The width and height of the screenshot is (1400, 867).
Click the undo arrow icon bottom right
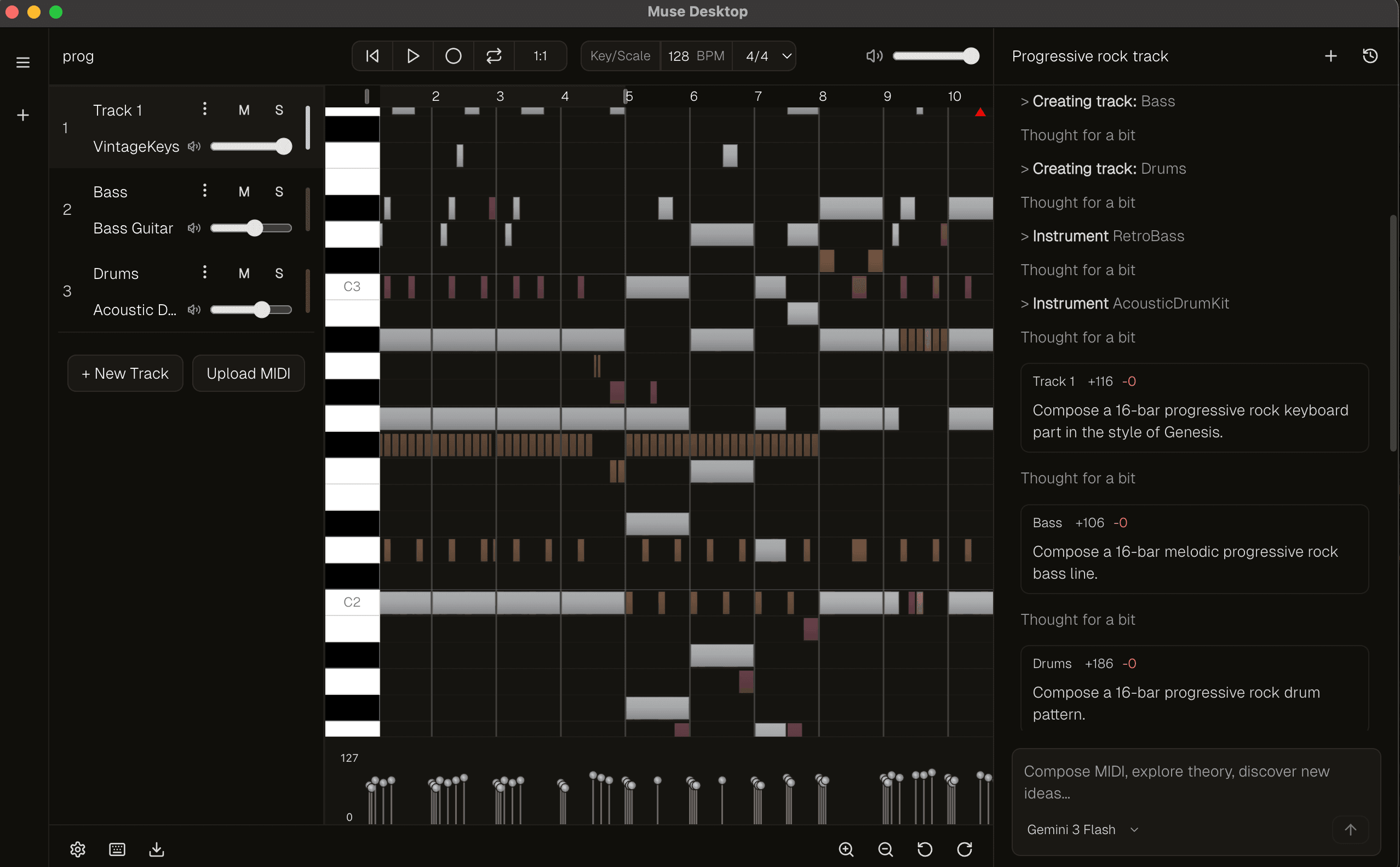pyautogui.click(x=925, y=850)
